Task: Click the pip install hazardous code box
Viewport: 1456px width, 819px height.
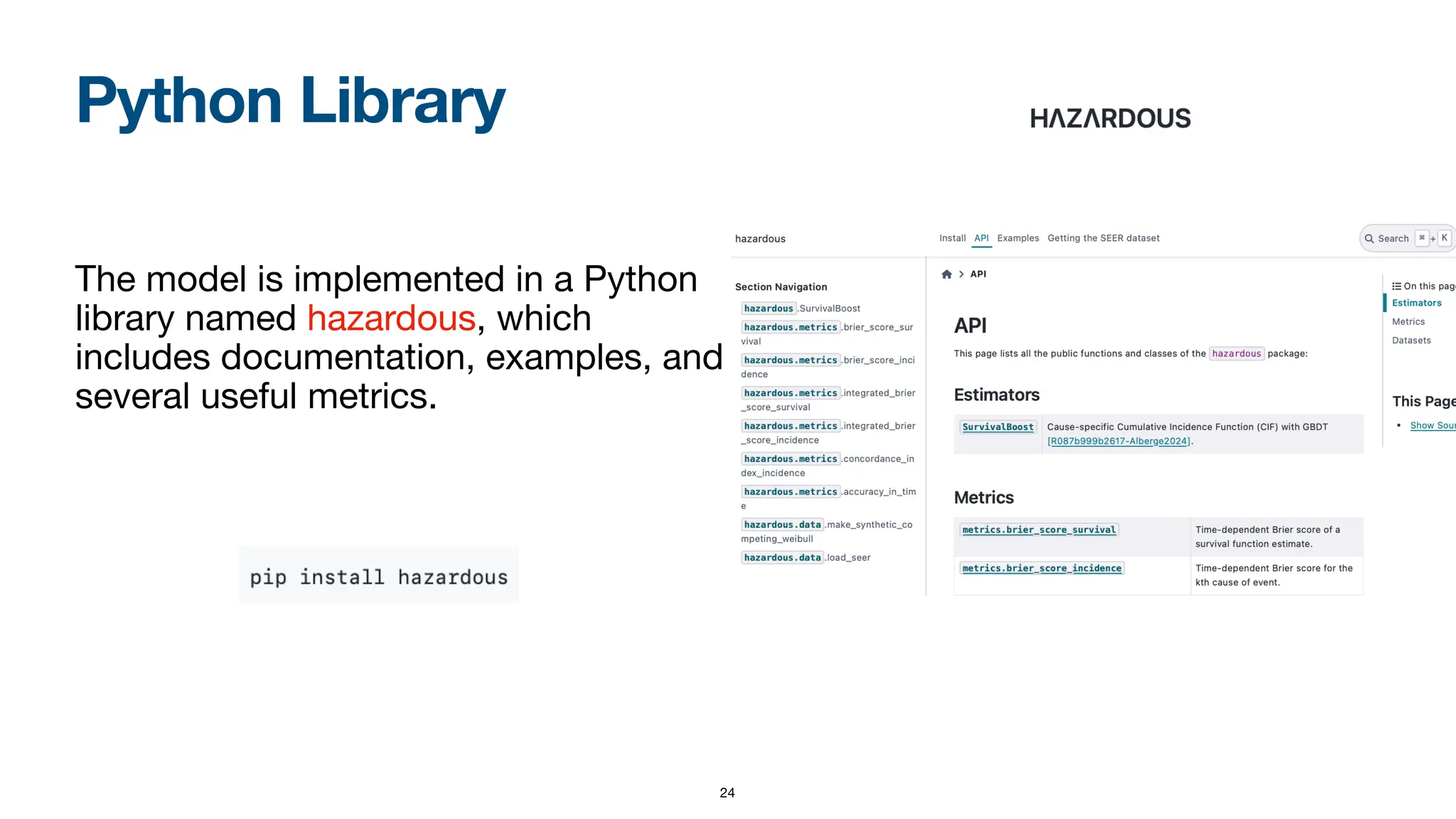Action: pyautogui.click(x=379, y=575)
